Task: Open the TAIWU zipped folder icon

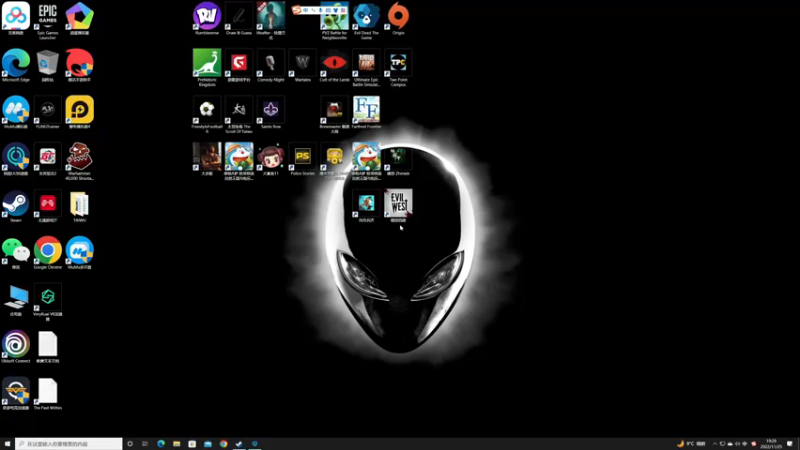Action: tap(80, 204)
